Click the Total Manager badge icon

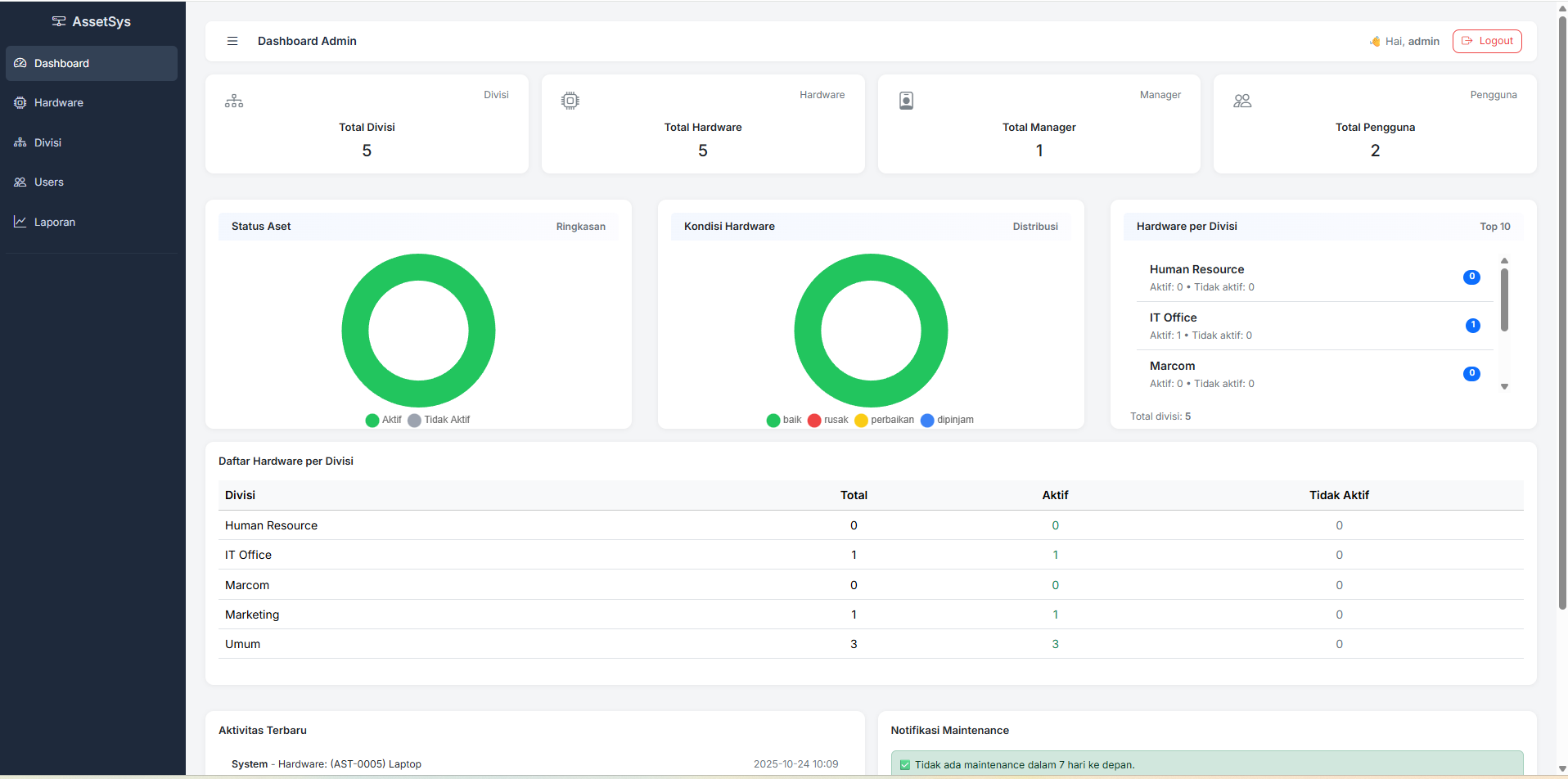(x=906, y=101)
